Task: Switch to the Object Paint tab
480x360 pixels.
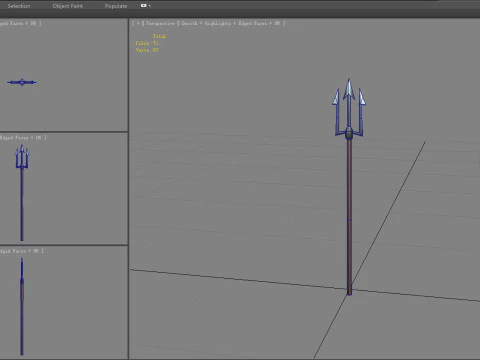Action: 68,6
